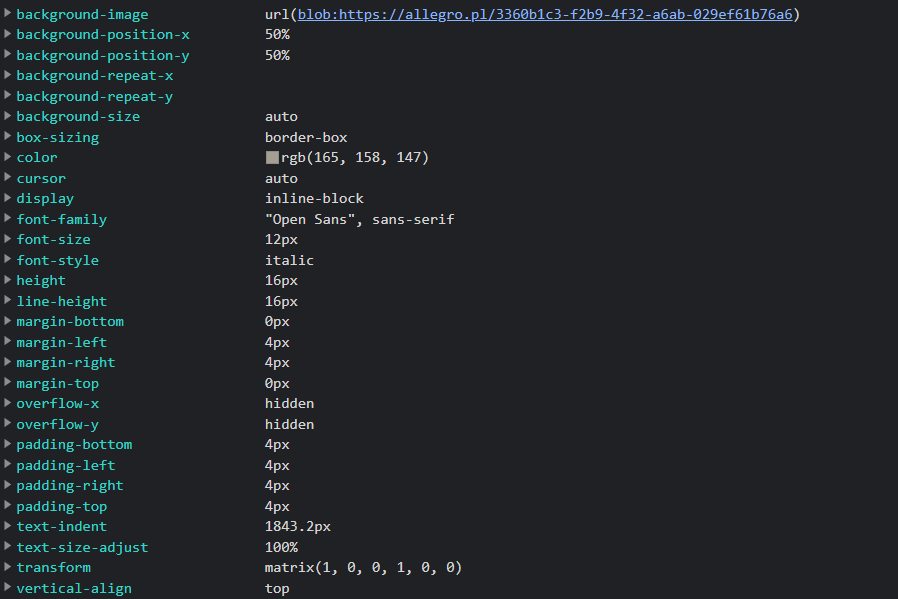Expand the overflow-x property
The image size is (898, 599).
click(7, 403)
